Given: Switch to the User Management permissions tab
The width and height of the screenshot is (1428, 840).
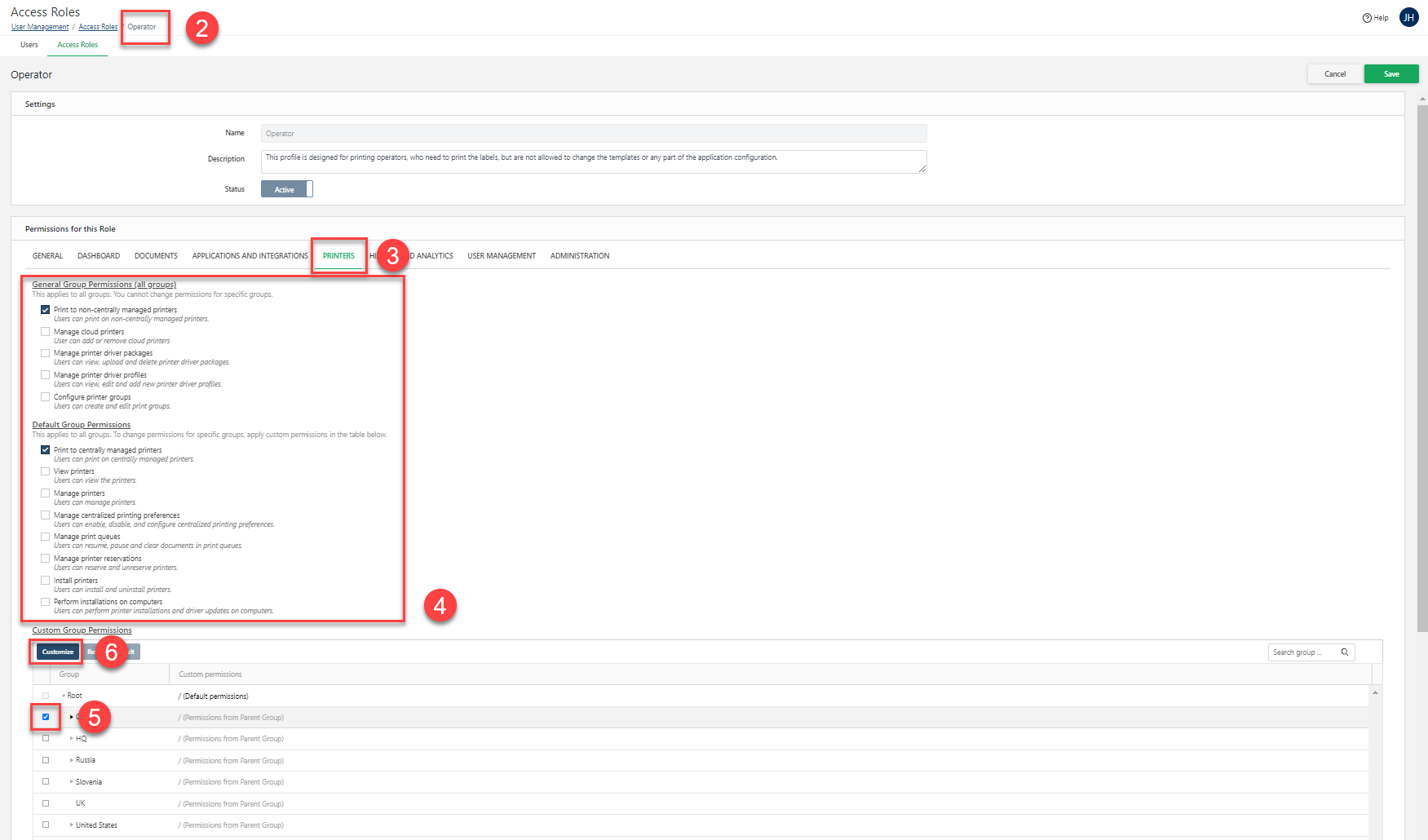Looking at the screenshot, I should [501, 256].
